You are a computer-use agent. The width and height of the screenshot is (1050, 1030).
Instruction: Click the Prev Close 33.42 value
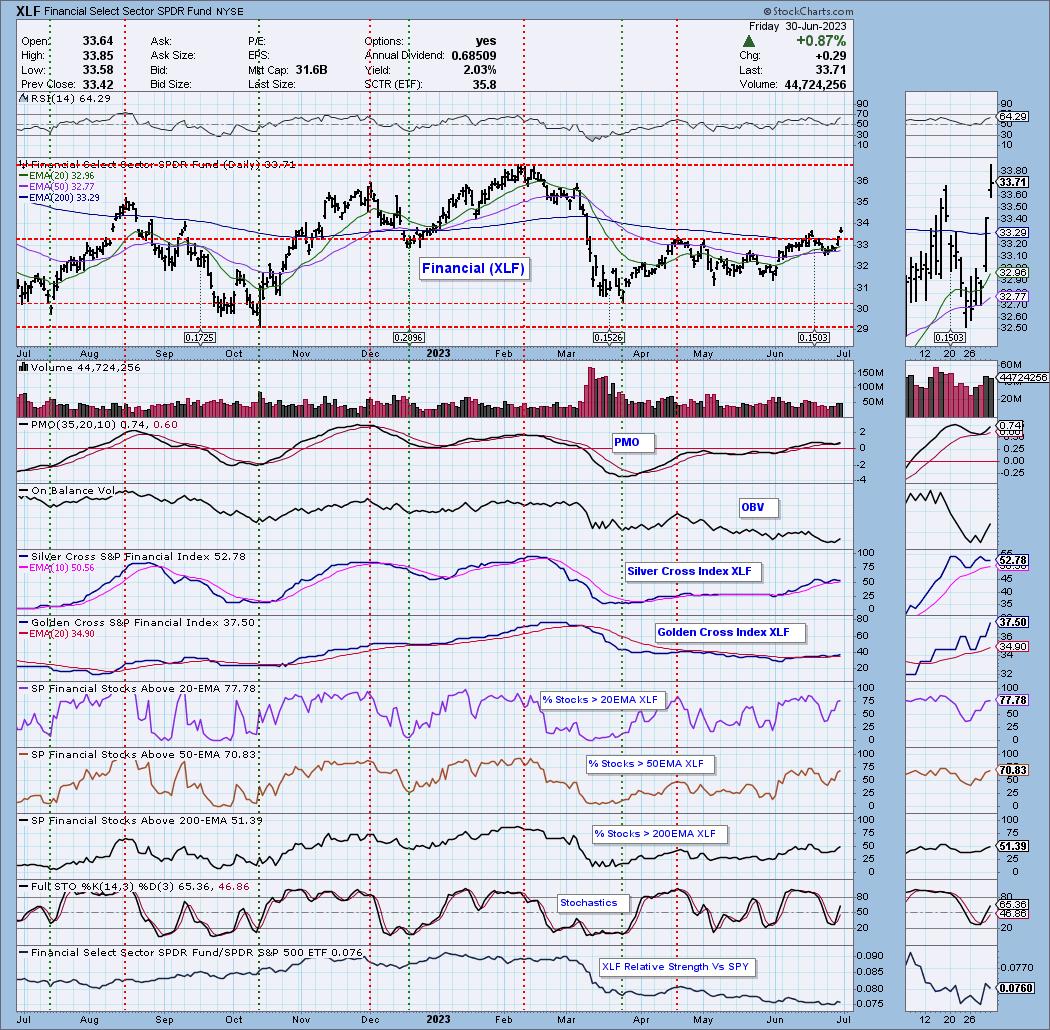tap(98, 84)
